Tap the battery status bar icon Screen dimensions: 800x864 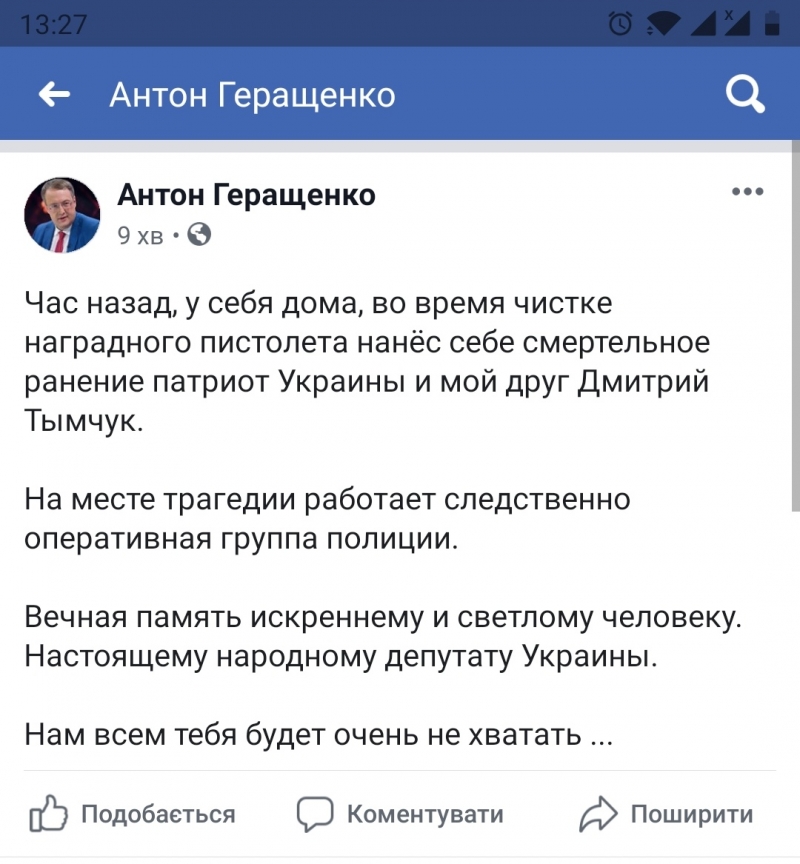click(772, 22)
